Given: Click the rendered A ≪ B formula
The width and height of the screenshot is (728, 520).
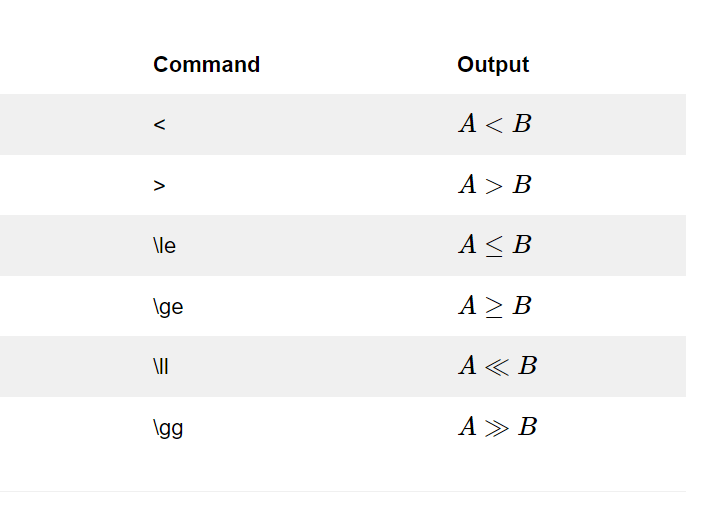Looking at the screenshot, I should [498, 366].
